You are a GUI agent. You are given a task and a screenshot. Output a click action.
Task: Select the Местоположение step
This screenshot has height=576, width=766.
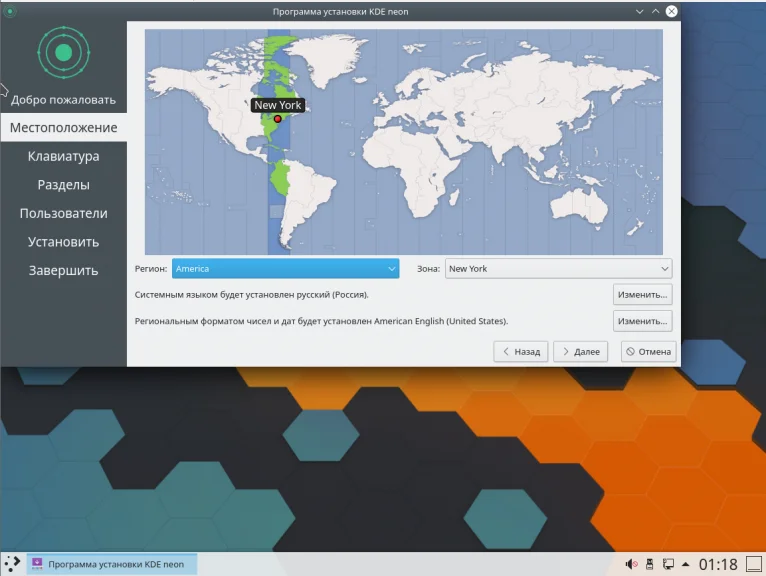coord(64,128)
